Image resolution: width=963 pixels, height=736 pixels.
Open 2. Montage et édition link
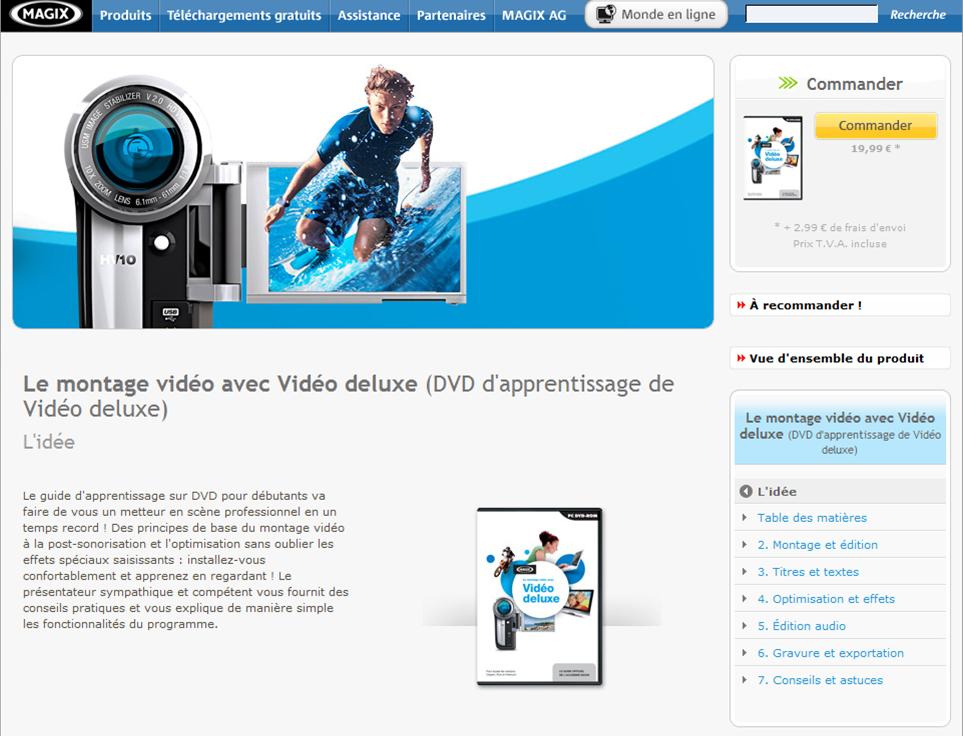coord(817,545)
